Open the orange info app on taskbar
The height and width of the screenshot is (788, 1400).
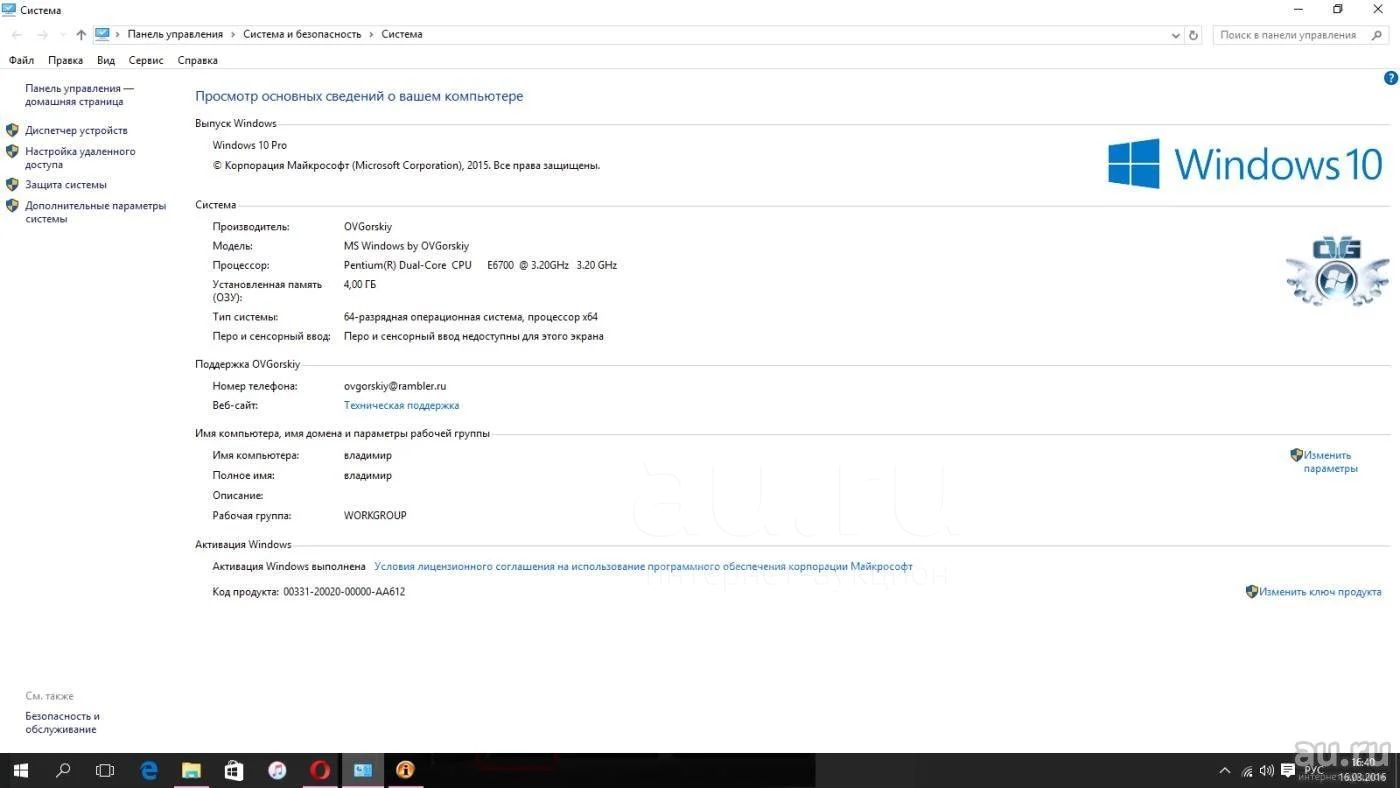[x=405, y=771]
